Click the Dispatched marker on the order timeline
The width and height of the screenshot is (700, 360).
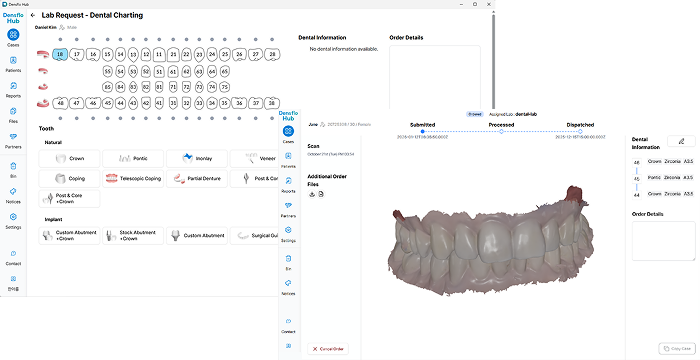click(580, 132)
